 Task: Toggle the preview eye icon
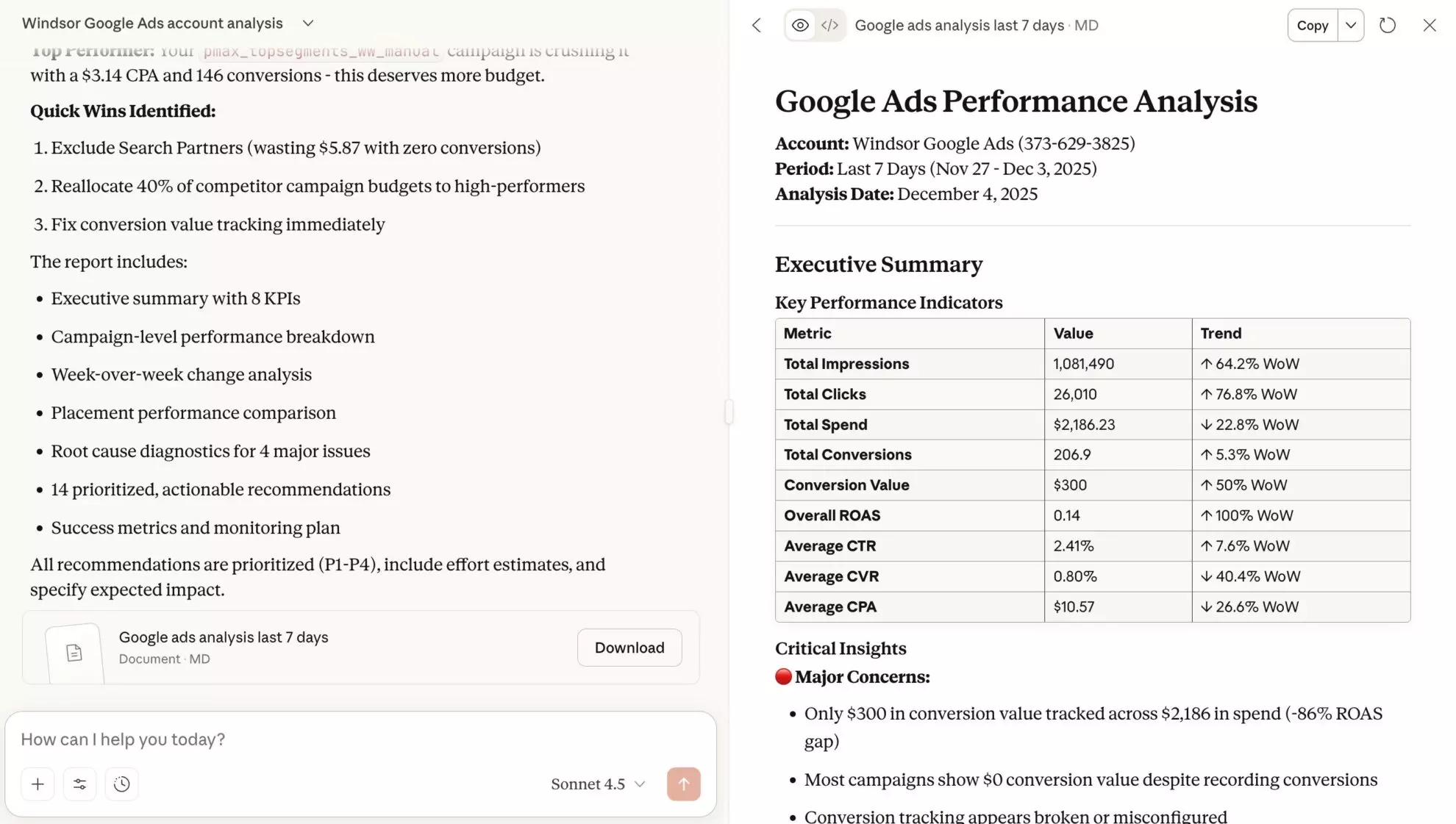coord(799,24)
